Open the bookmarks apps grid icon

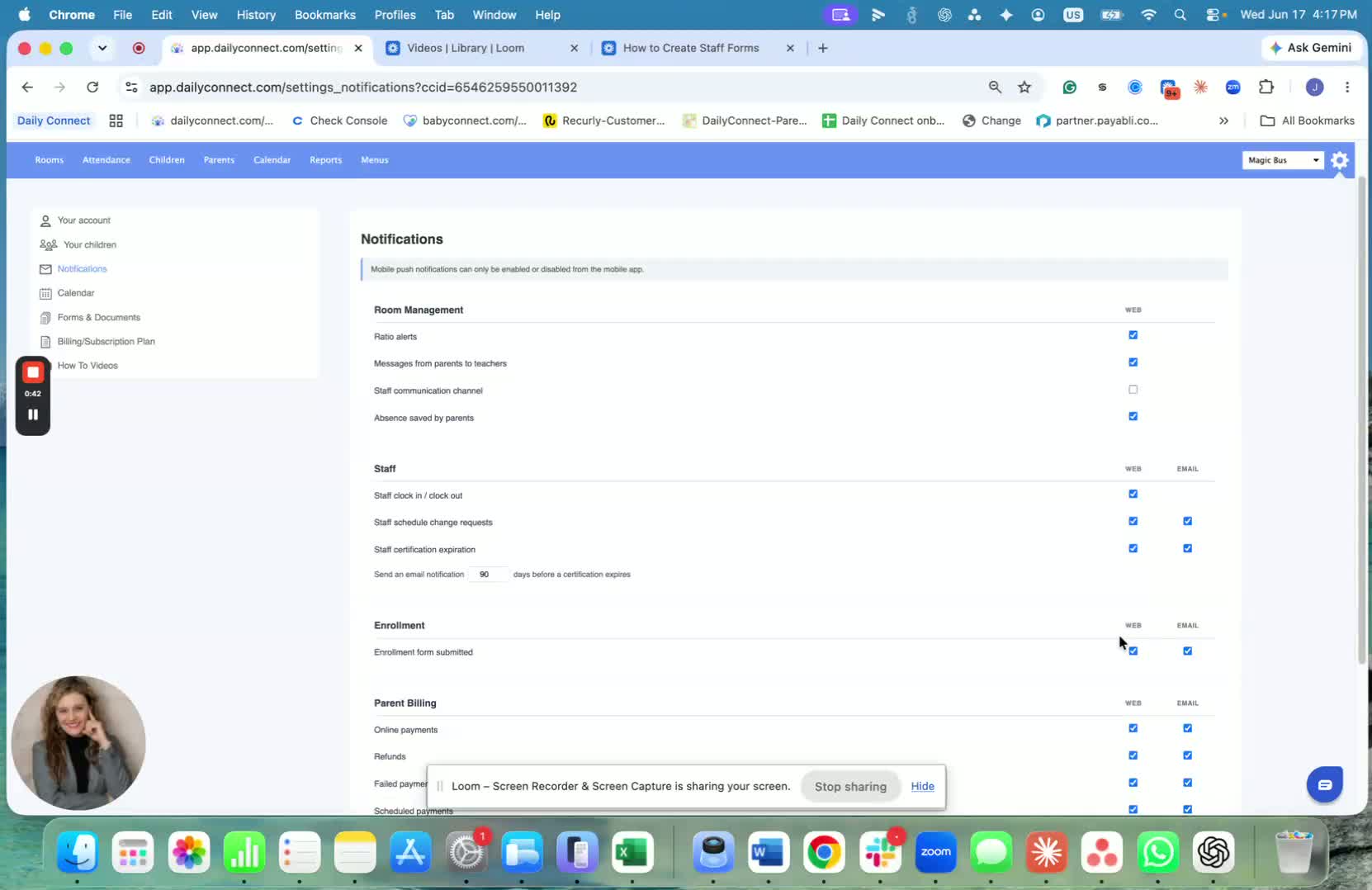[116, 121]
